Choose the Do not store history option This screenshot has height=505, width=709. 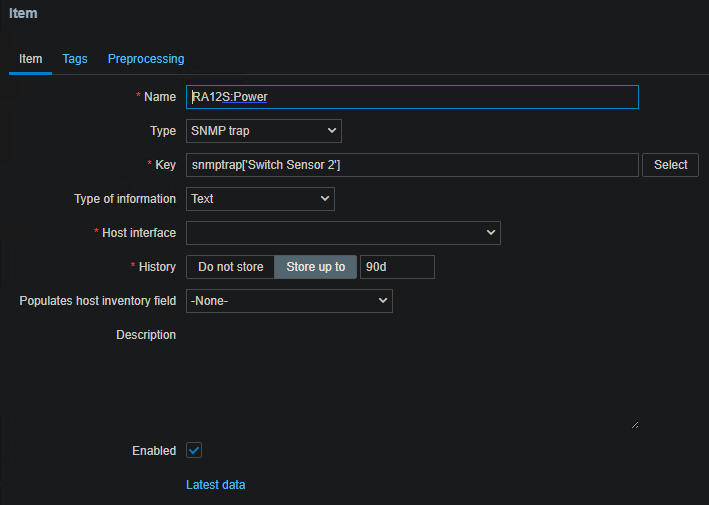pos(231,267)
